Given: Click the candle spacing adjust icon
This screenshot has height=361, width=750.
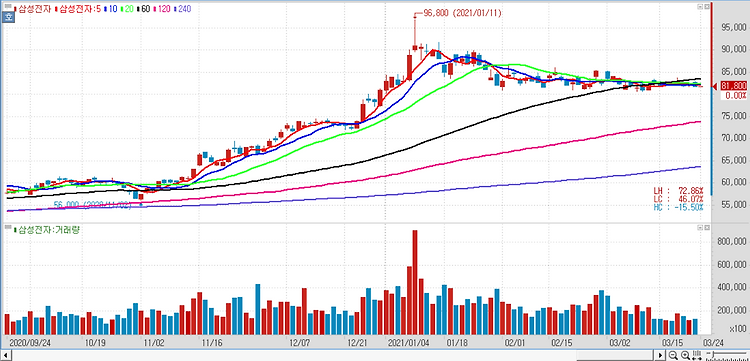Looking at the screenshot, I should 697,355.
